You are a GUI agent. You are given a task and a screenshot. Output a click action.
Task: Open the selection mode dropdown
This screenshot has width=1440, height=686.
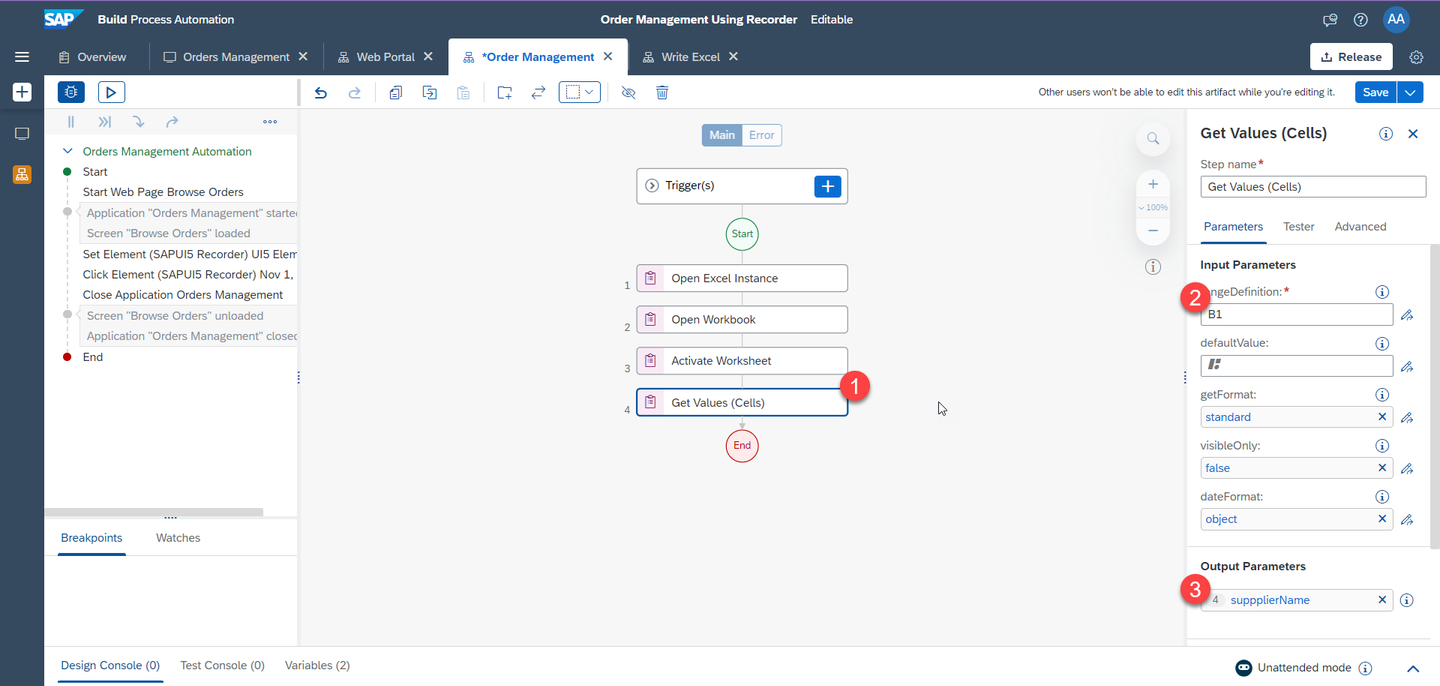(x=580, y=92)
